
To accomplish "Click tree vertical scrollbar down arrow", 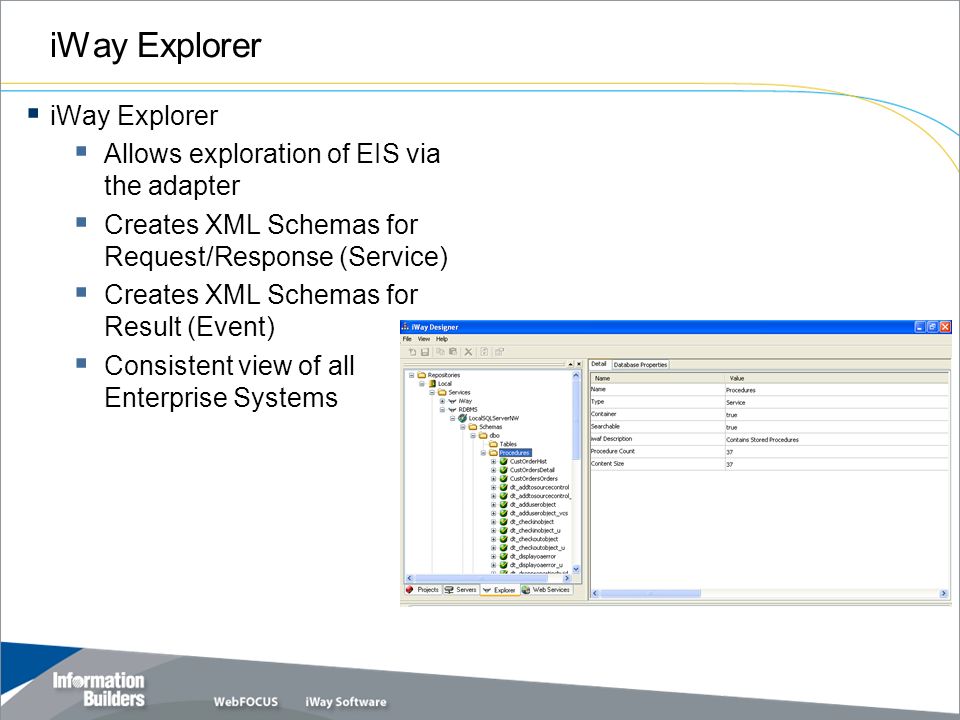I will click(x=576, y=569).
